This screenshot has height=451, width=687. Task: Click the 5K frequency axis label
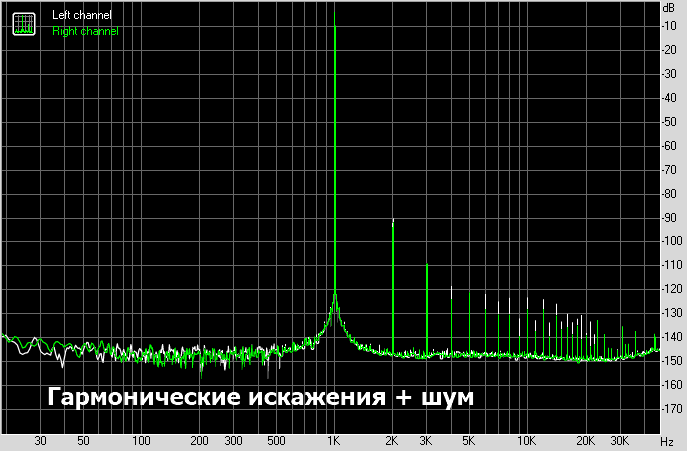click(469, 440)
